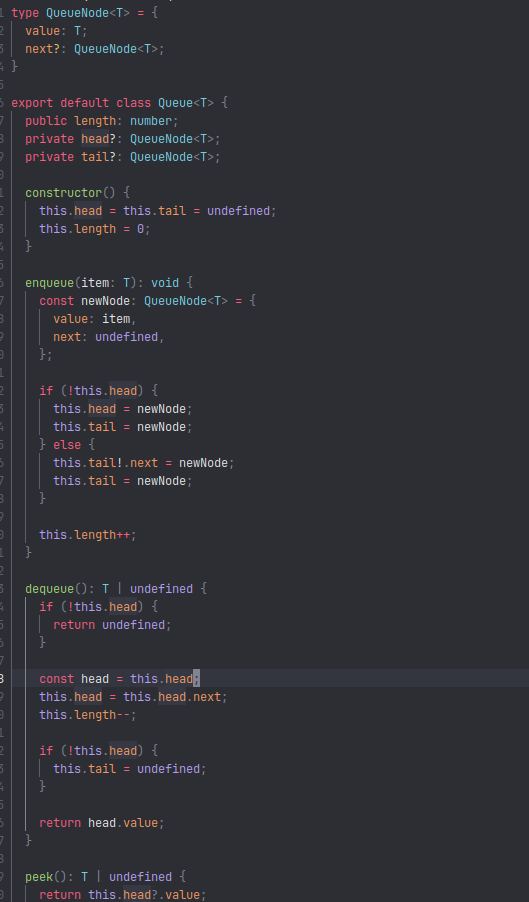Click the 'return this.head?.value;' line
The width and height of the screenshot is (529, 902).
tap(122, 895)
